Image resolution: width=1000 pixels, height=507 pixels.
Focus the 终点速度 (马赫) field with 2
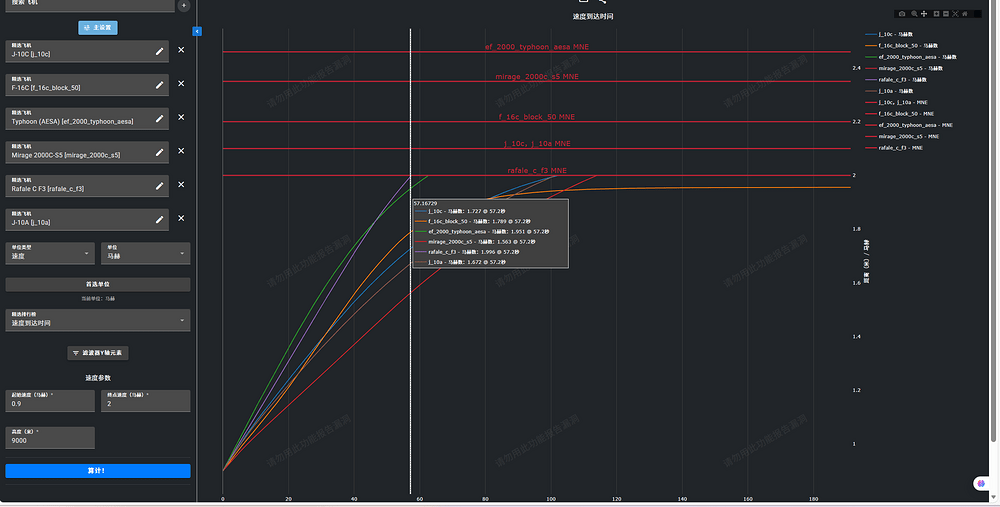[145, 400]
